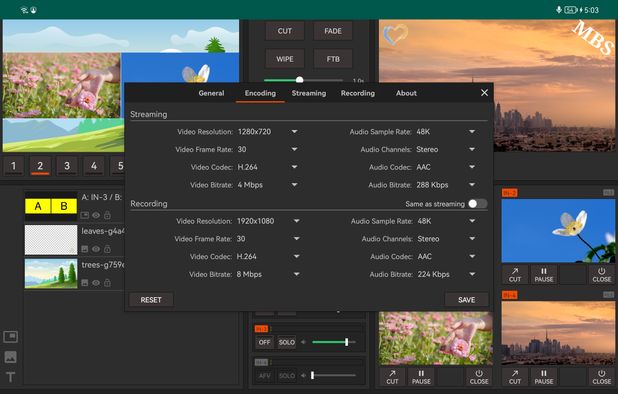The height and width of the screenshot is (394, 618).
Task: Open the Recording tab
Action: click(x=358, y=93)
